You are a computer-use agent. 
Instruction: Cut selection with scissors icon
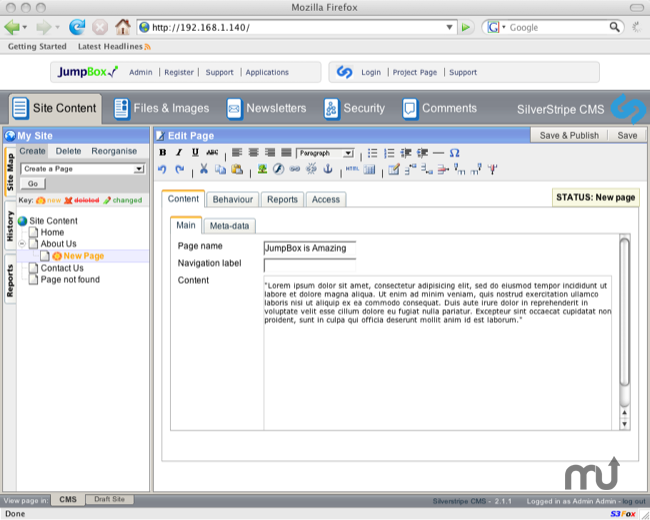point(204,169)
